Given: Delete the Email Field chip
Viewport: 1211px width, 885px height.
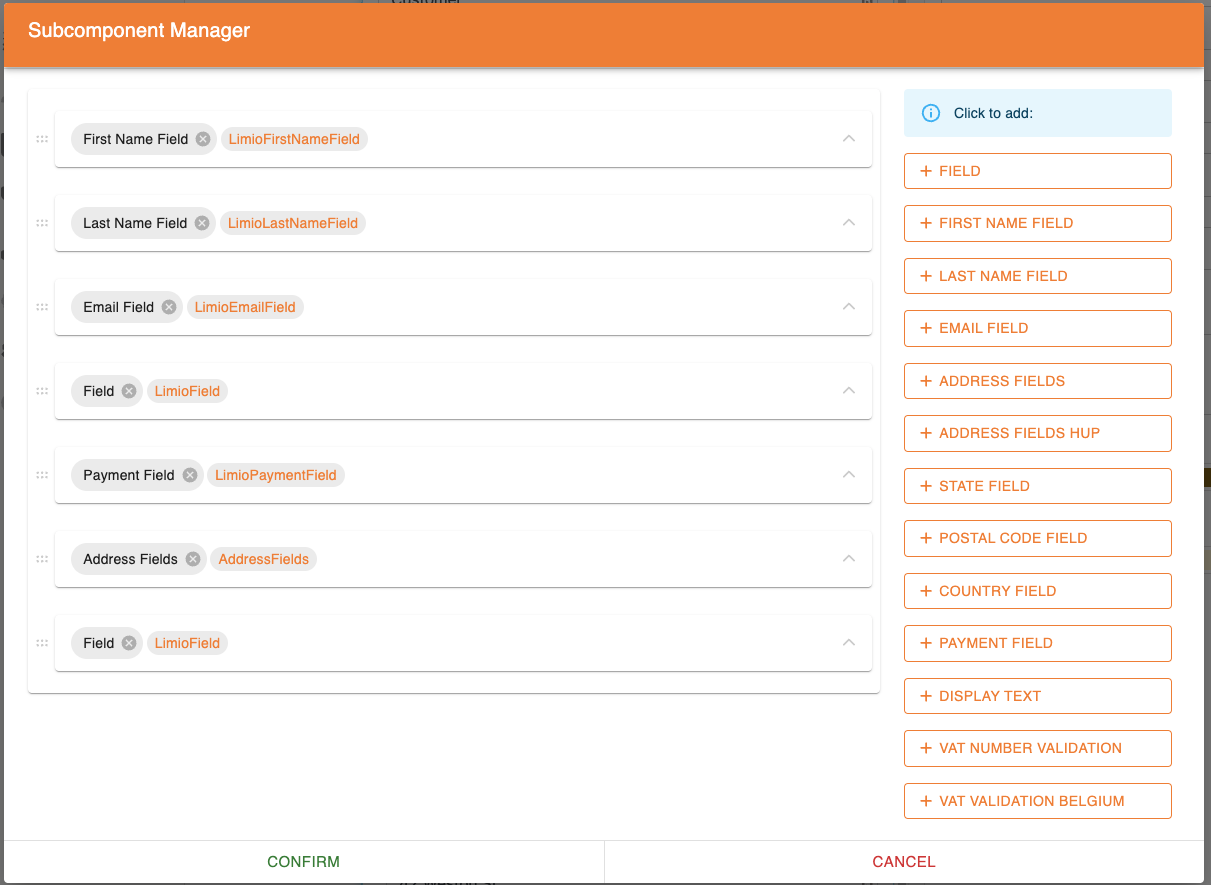Looking at the screenshot, I should [169, 307].
